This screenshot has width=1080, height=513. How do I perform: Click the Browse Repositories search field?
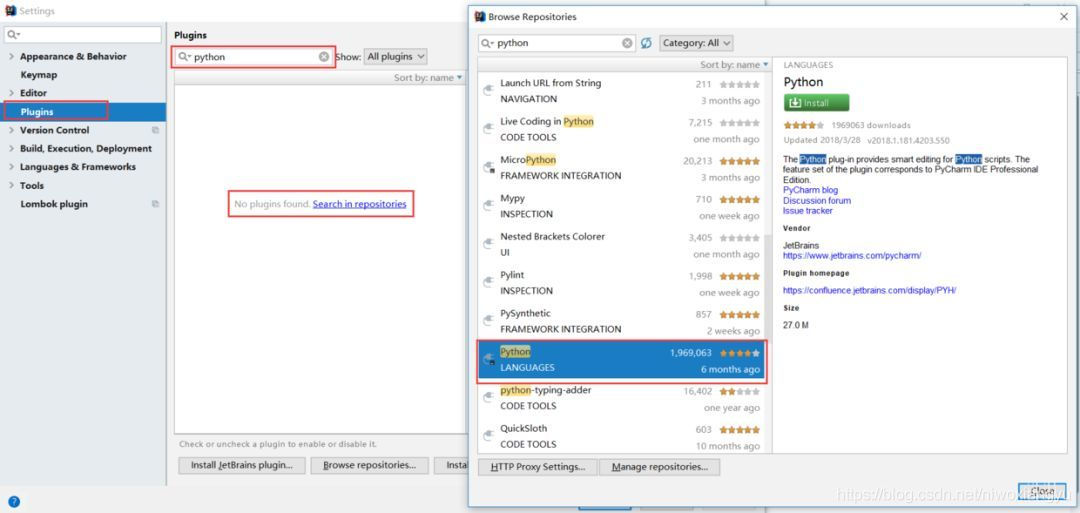pos(557,43)
